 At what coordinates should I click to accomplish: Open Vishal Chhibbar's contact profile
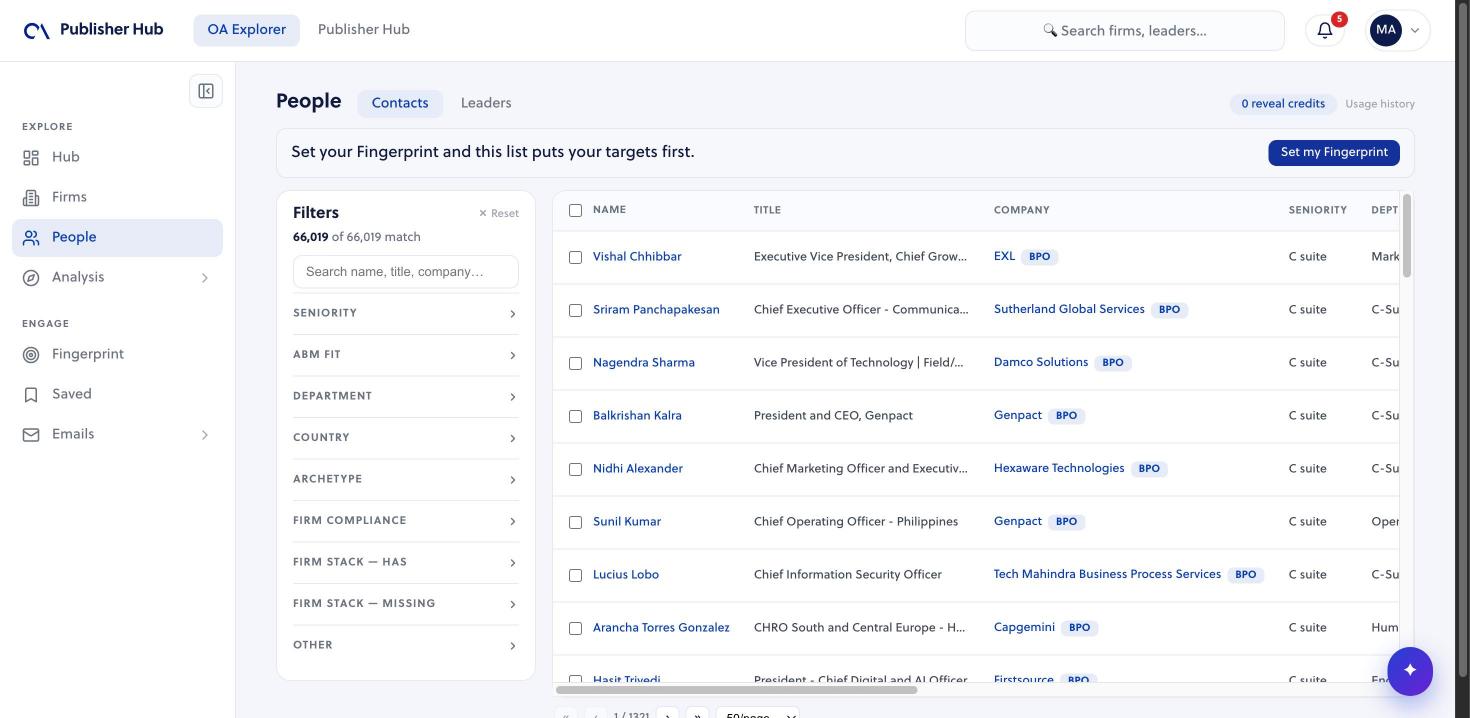[637, 257]
